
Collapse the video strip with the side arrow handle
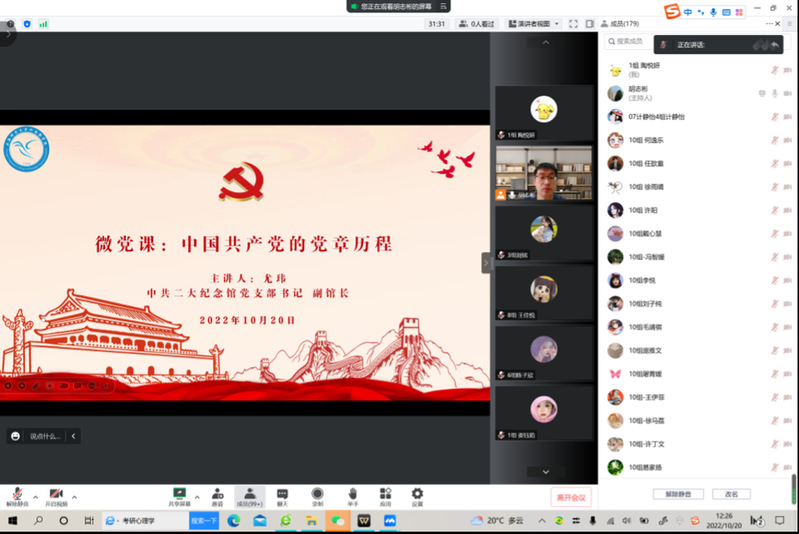(486, 263)
